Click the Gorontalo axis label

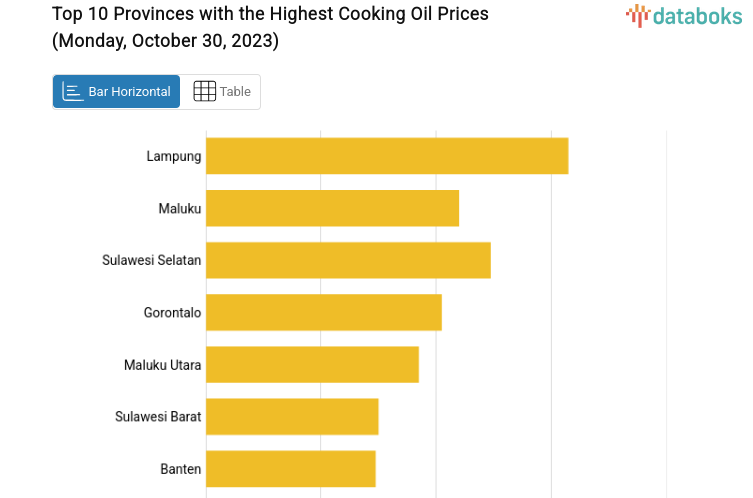pyautogui.click(x=173, y=312)
